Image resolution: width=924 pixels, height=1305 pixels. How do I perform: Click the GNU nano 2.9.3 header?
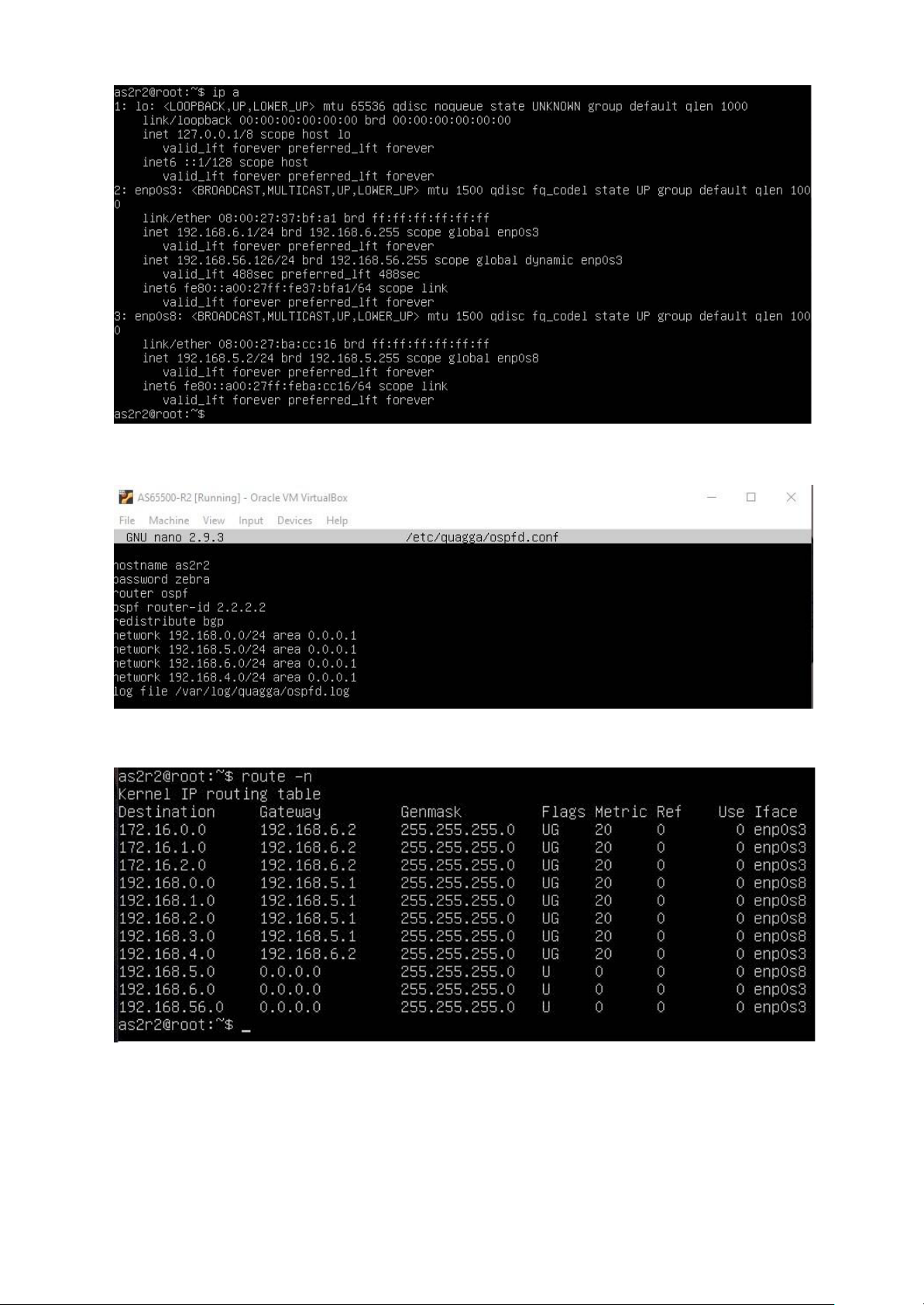(175, 537)
